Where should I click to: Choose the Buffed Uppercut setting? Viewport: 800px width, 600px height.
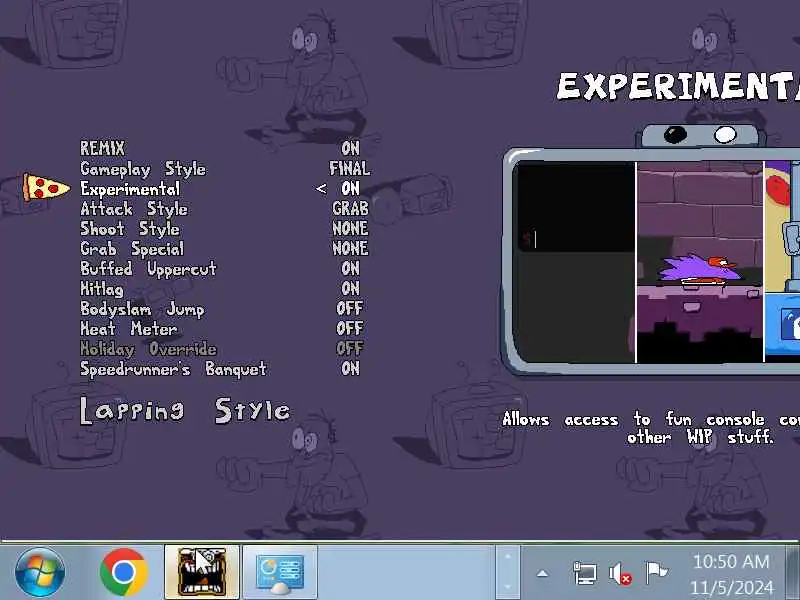click(148, 268)
